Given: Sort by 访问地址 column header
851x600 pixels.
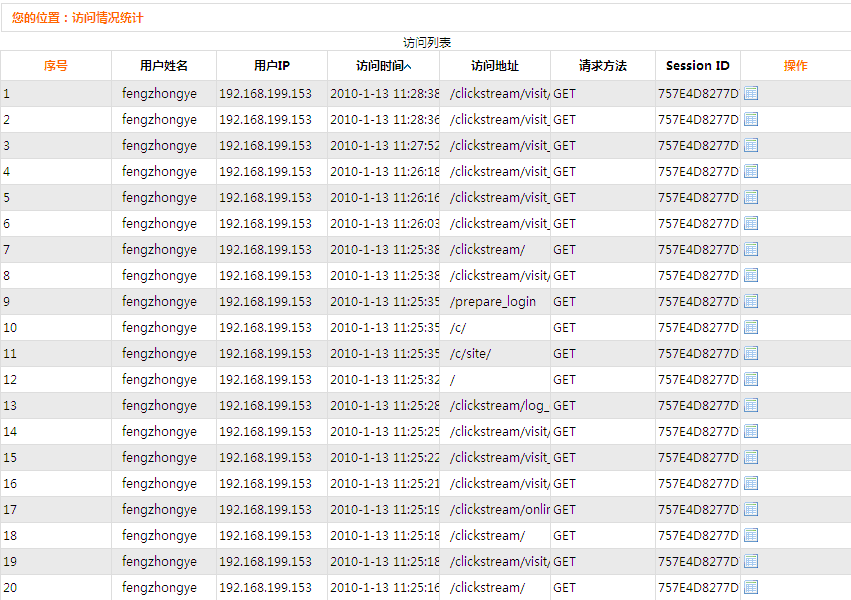Looking at the screenshot, I should (x=495, y=66).
